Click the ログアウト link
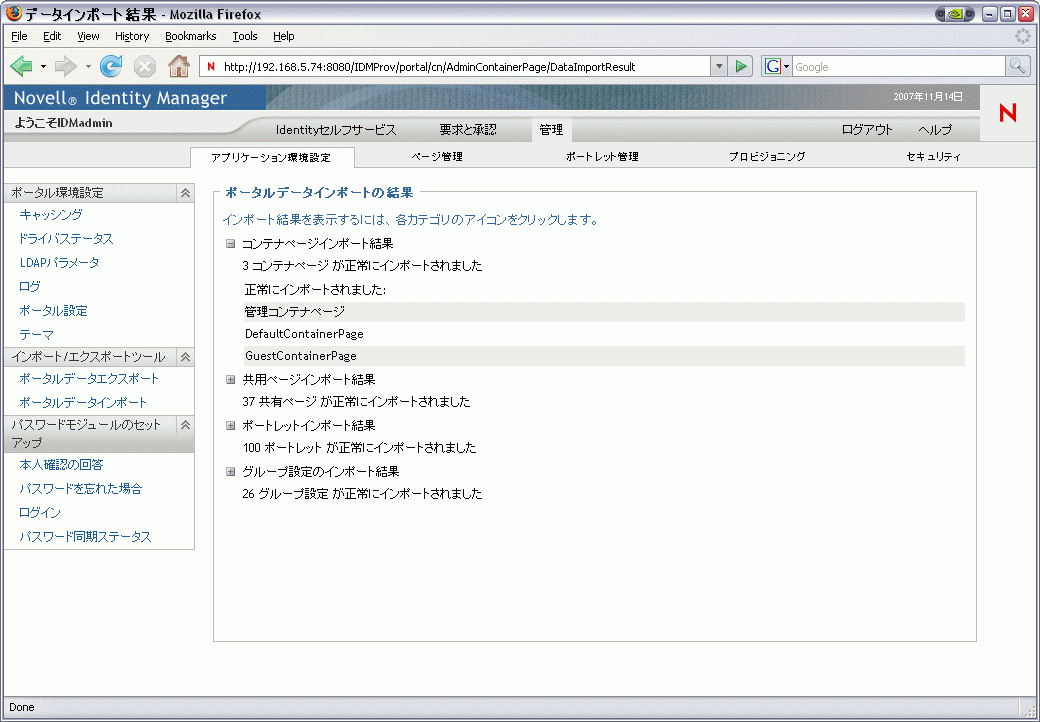 (x=867, y=130)
